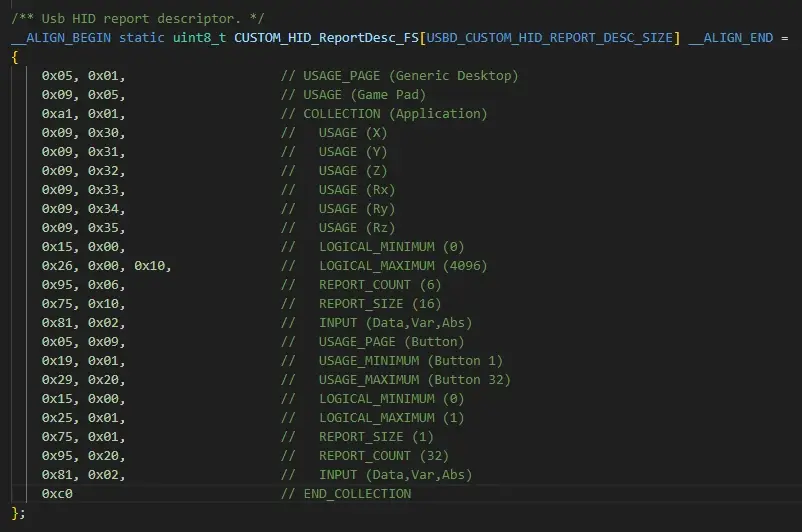Click the 0xa1 hex value
The height and width of the screenshot is (532, 802).
pos(57,114)
